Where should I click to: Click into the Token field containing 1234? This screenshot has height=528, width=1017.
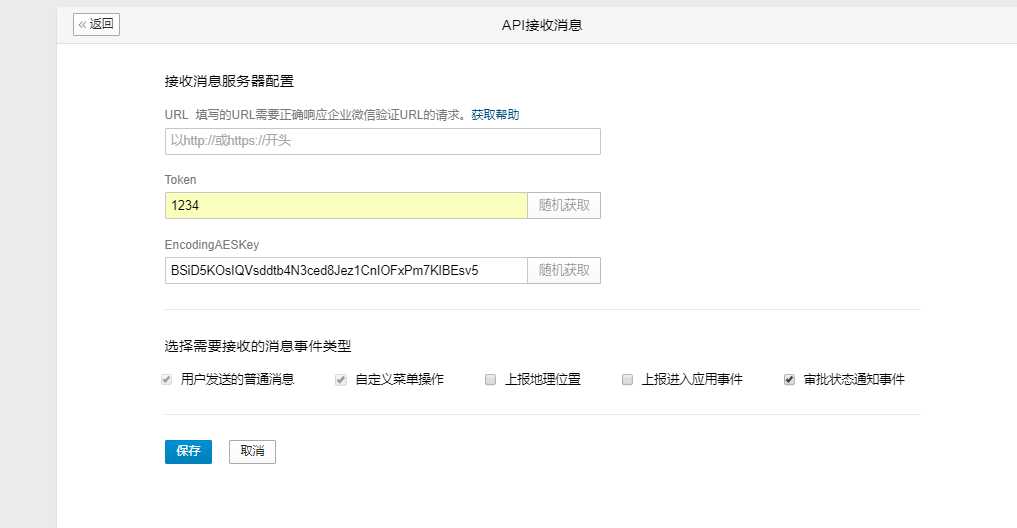[x=346, y=206]
